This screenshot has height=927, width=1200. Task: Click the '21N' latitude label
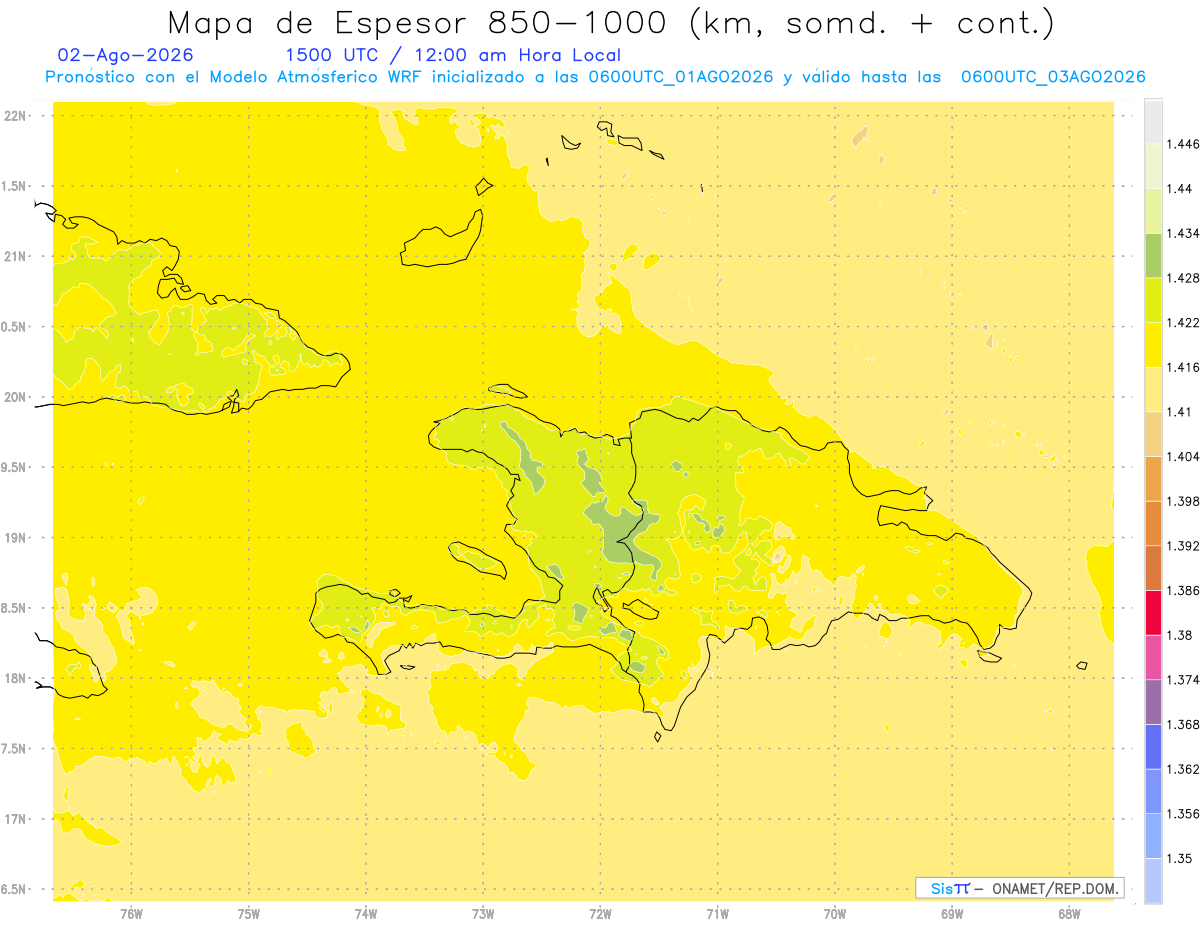click(15, 256)
